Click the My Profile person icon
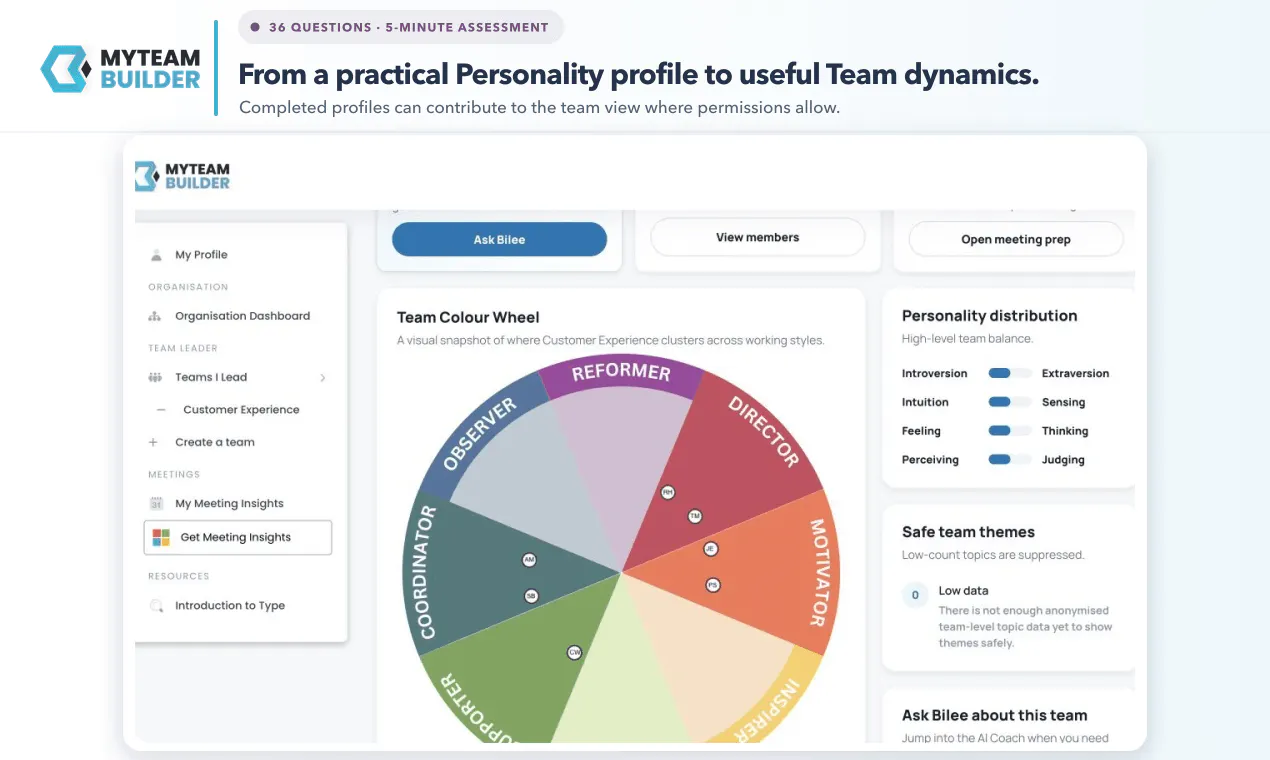This screenshot has height=760, width=1270. coord(156,255)
